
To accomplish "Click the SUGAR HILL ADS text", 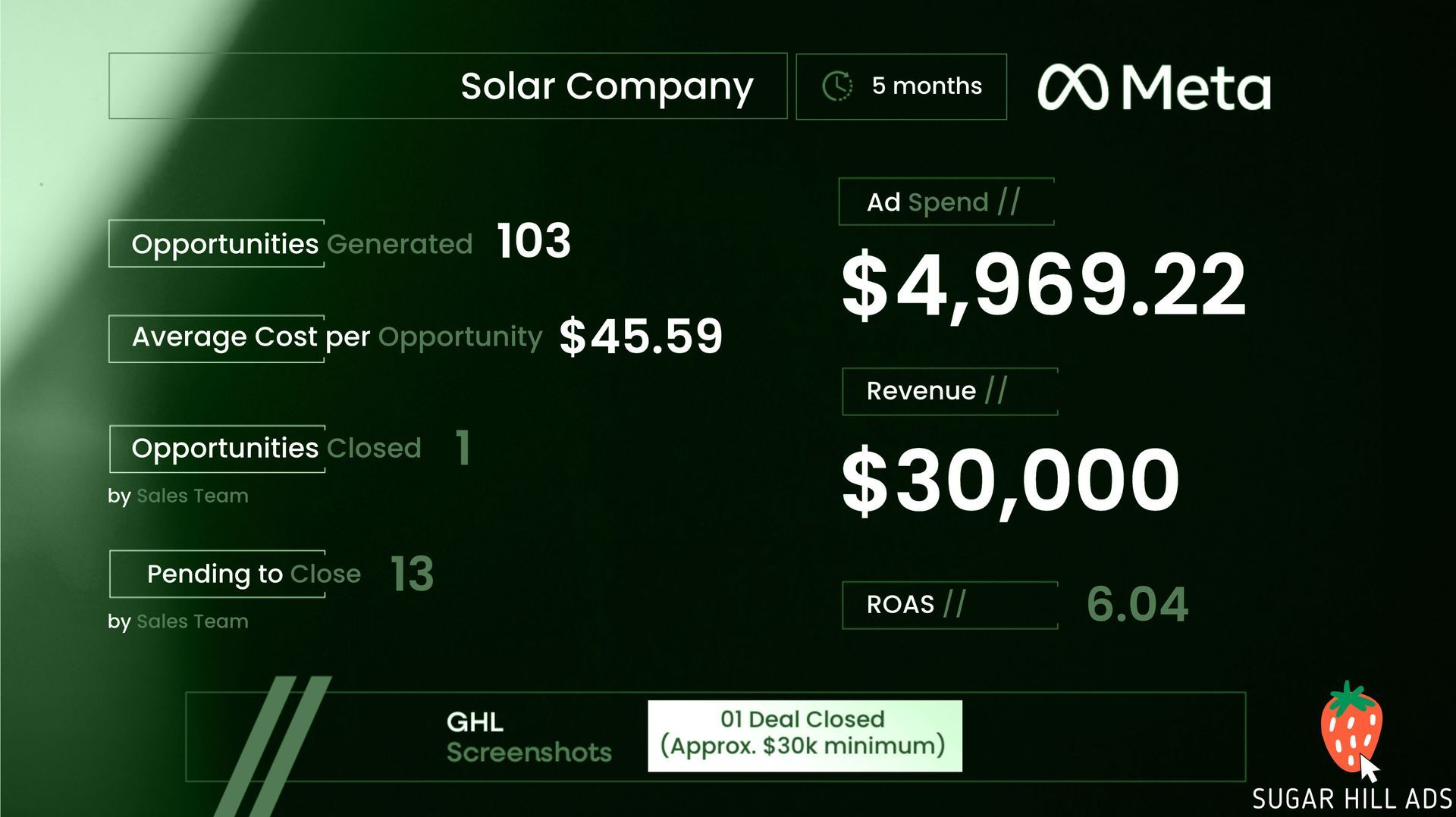I will [1351, 799].
